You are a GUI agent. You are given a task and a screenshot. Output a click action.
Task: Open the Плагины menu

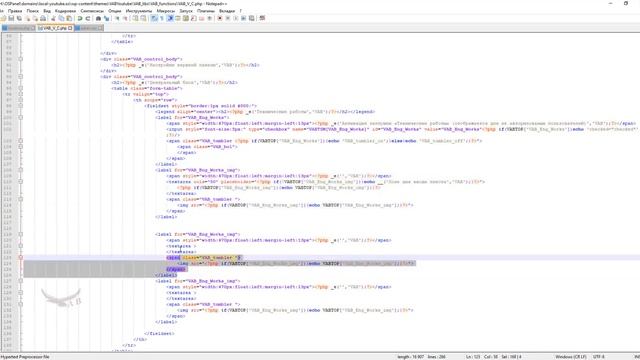tap(206, 11)
